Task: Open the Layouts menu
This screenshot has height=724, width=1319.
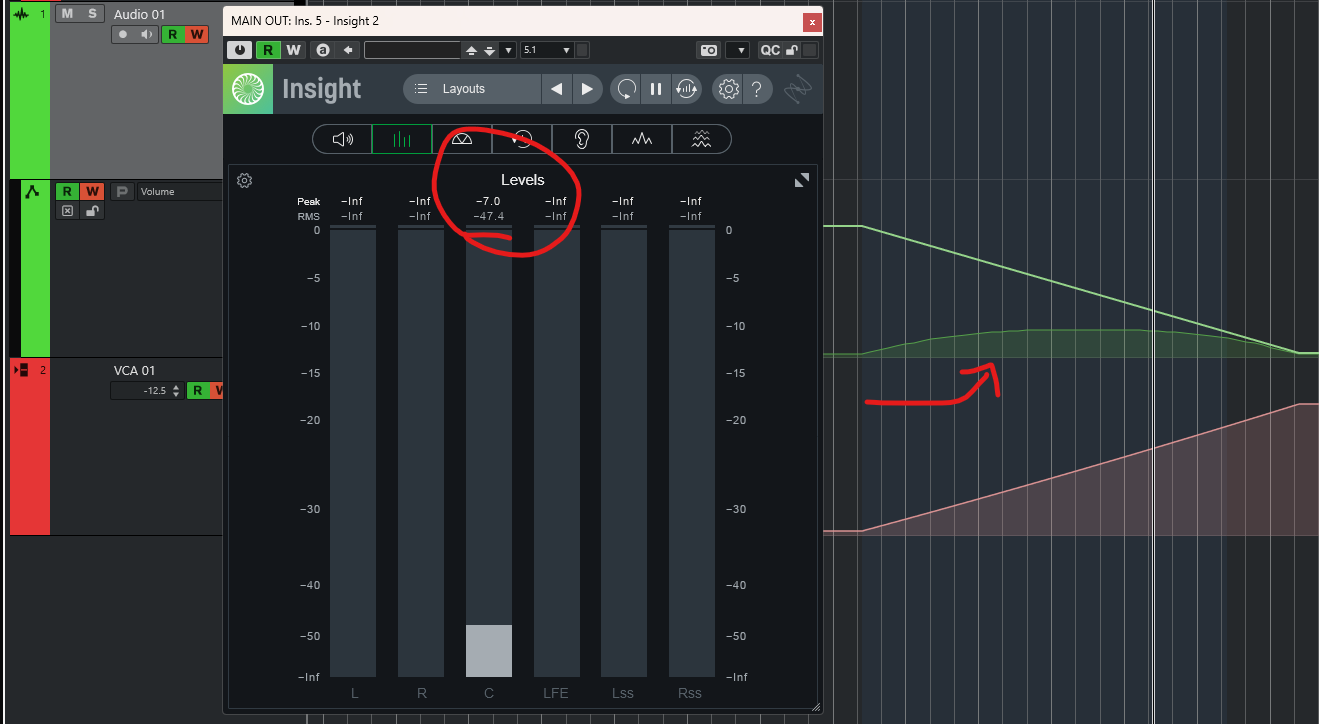Action: (473, 89)
